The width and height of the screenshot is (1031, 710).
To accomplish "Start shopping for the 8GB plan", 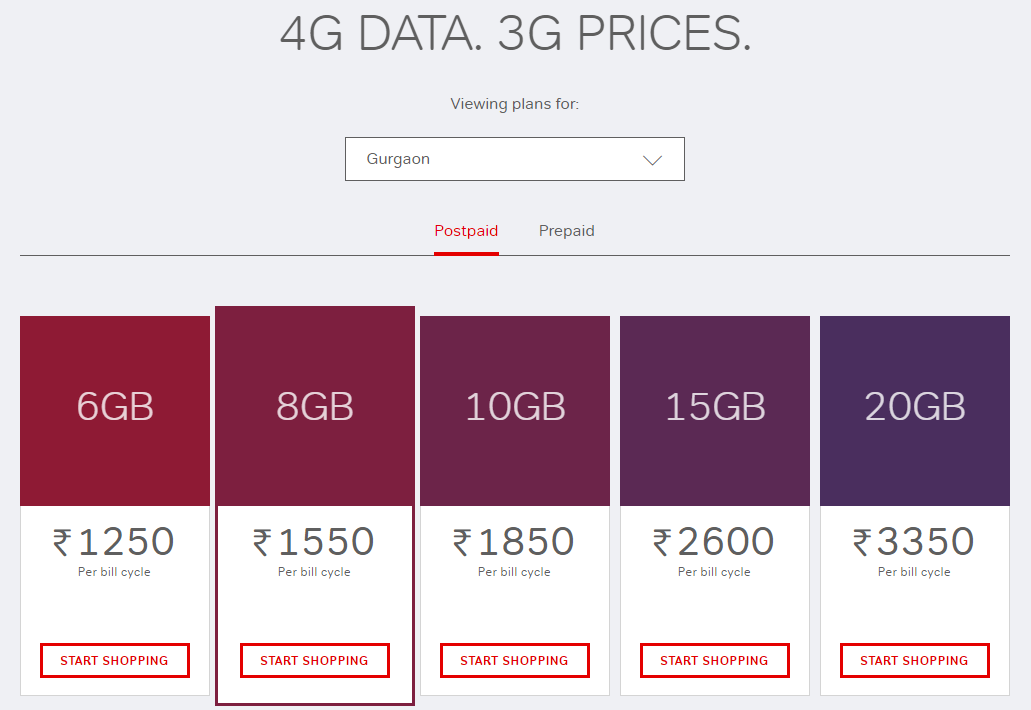I will click(315, 660).
